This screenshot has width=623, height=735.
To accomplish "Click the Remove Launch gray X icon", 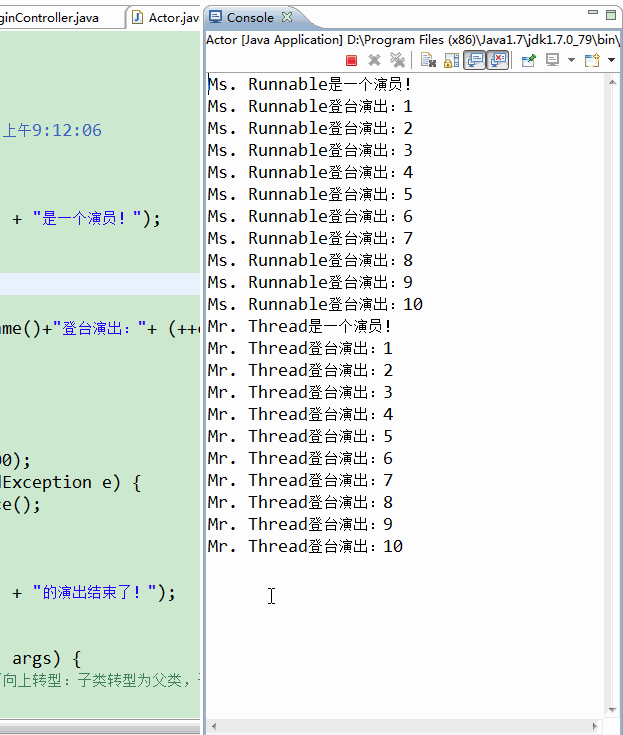I will (x=374, y=60).
